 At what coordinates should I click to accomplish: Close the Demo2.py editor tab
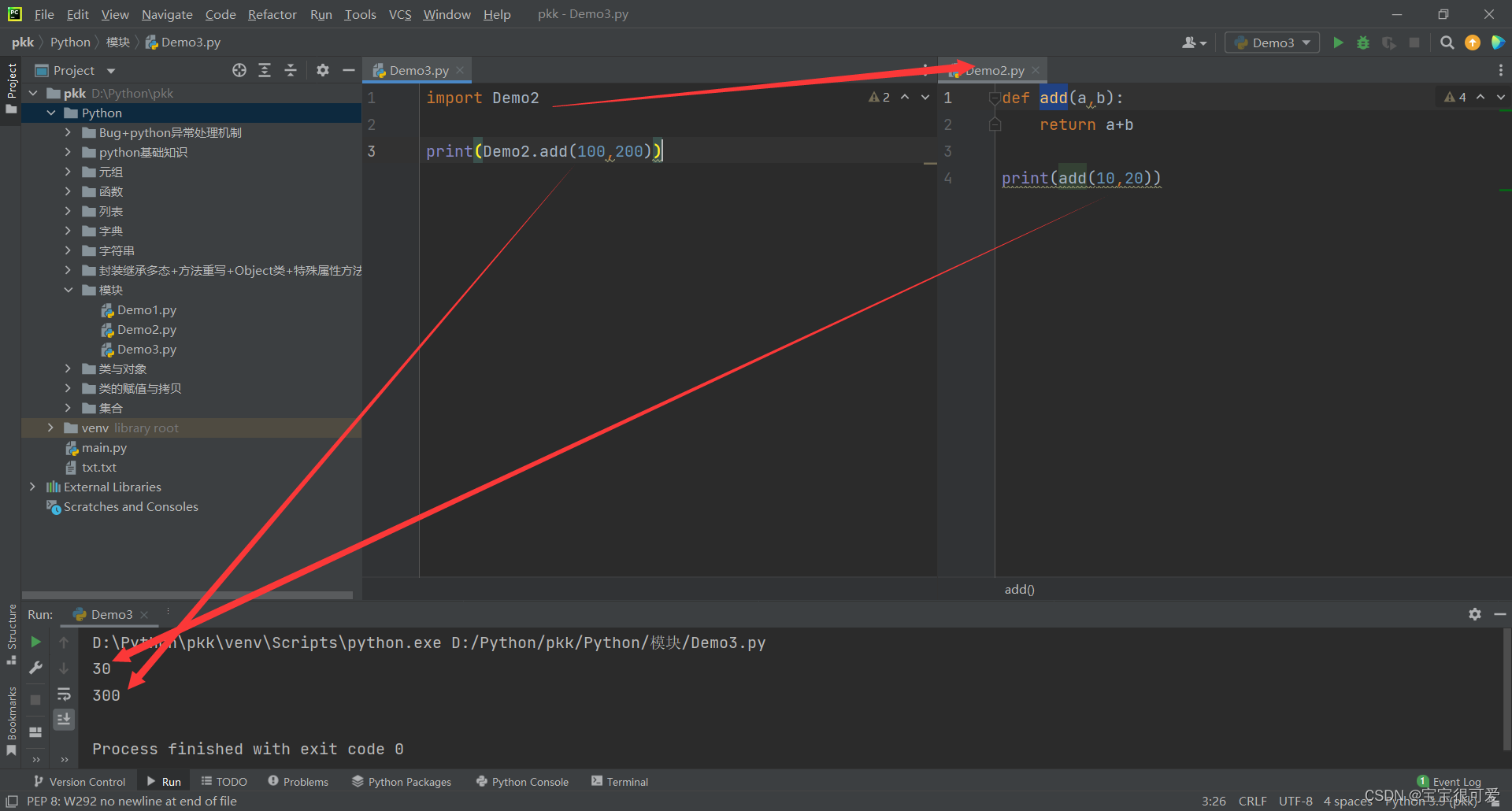click(x=1036, y=70)
